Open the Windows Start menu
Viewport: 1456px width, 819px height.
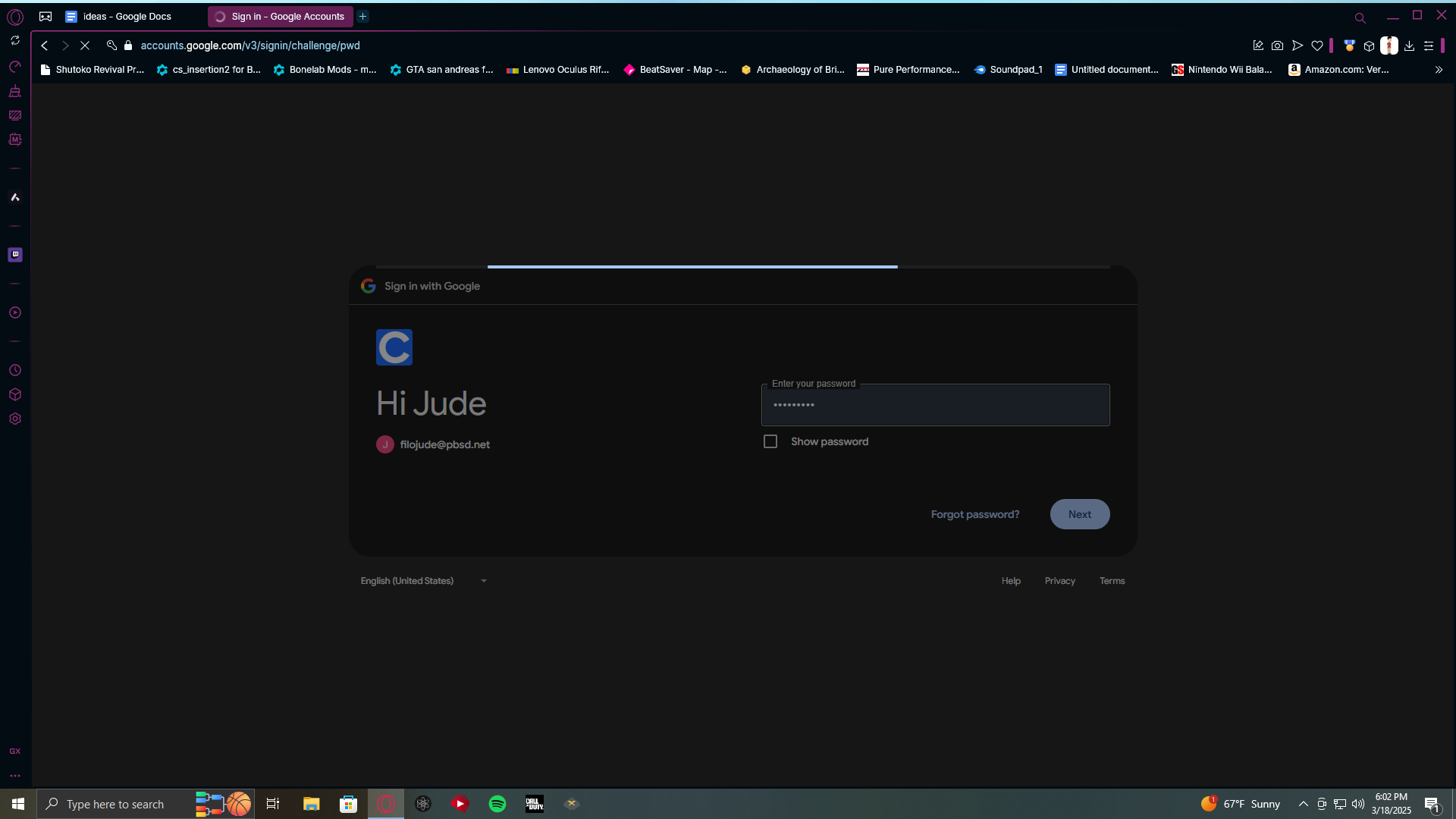click(18, 804)
